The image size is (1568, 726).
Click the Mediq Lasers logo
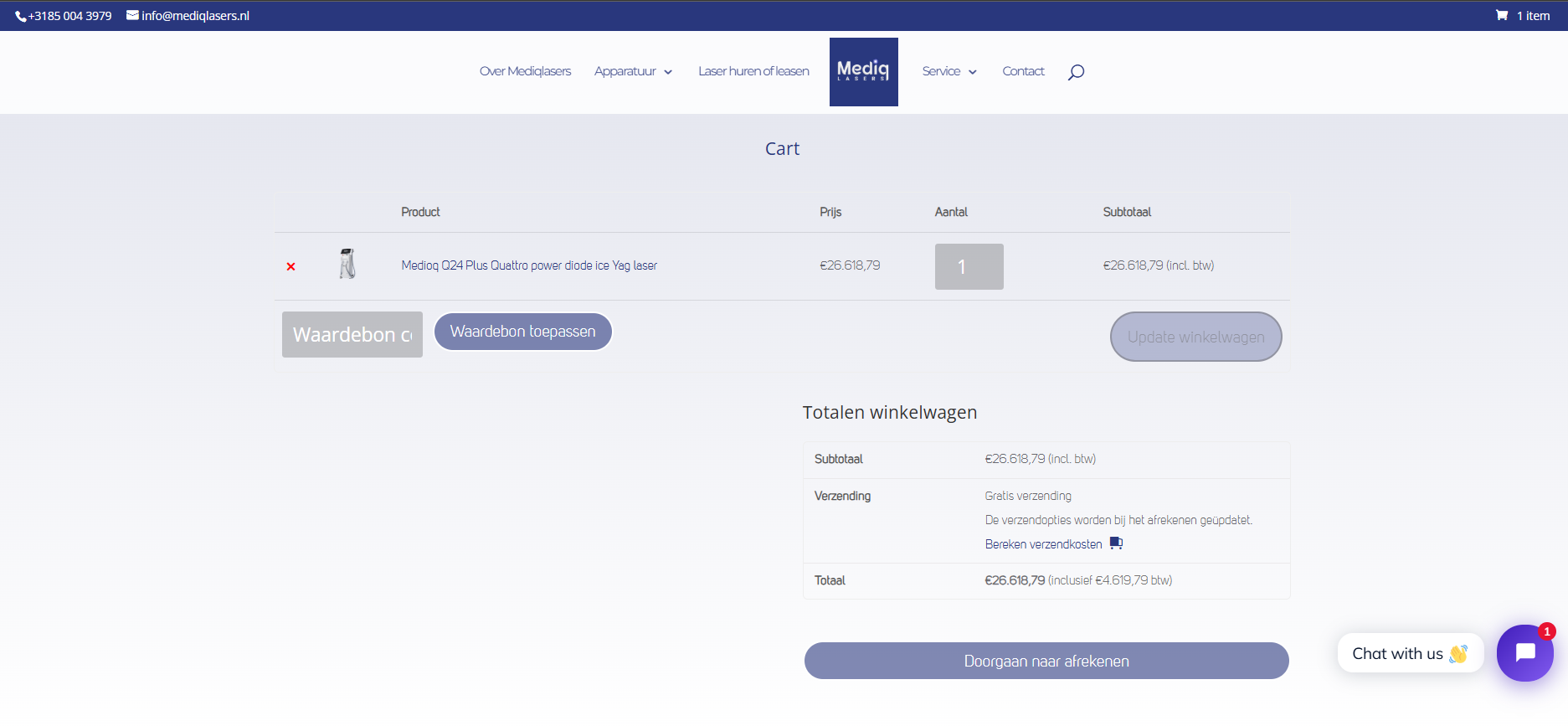863,72
